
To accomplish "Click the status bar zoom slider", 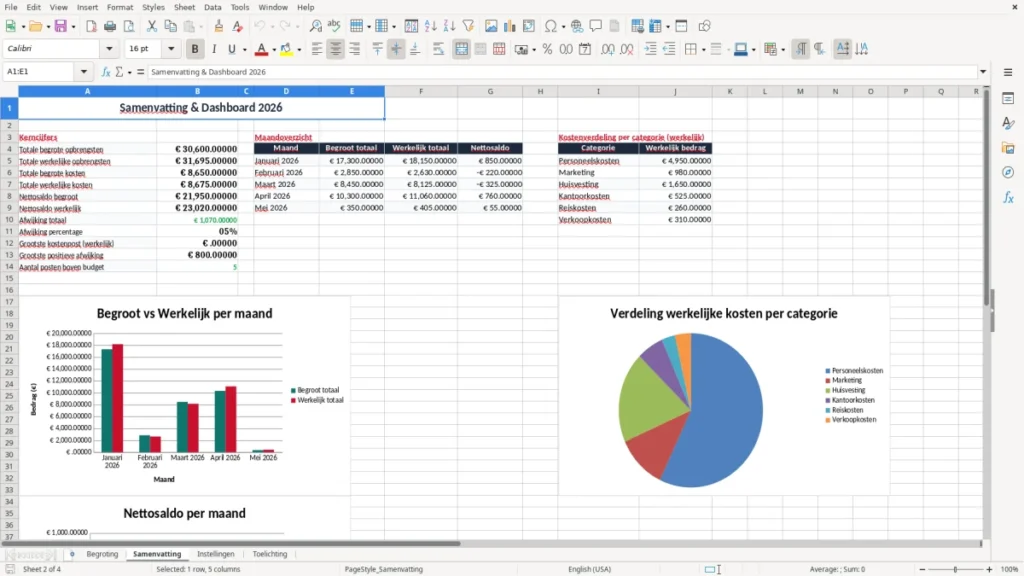I will tap(955, 569).
